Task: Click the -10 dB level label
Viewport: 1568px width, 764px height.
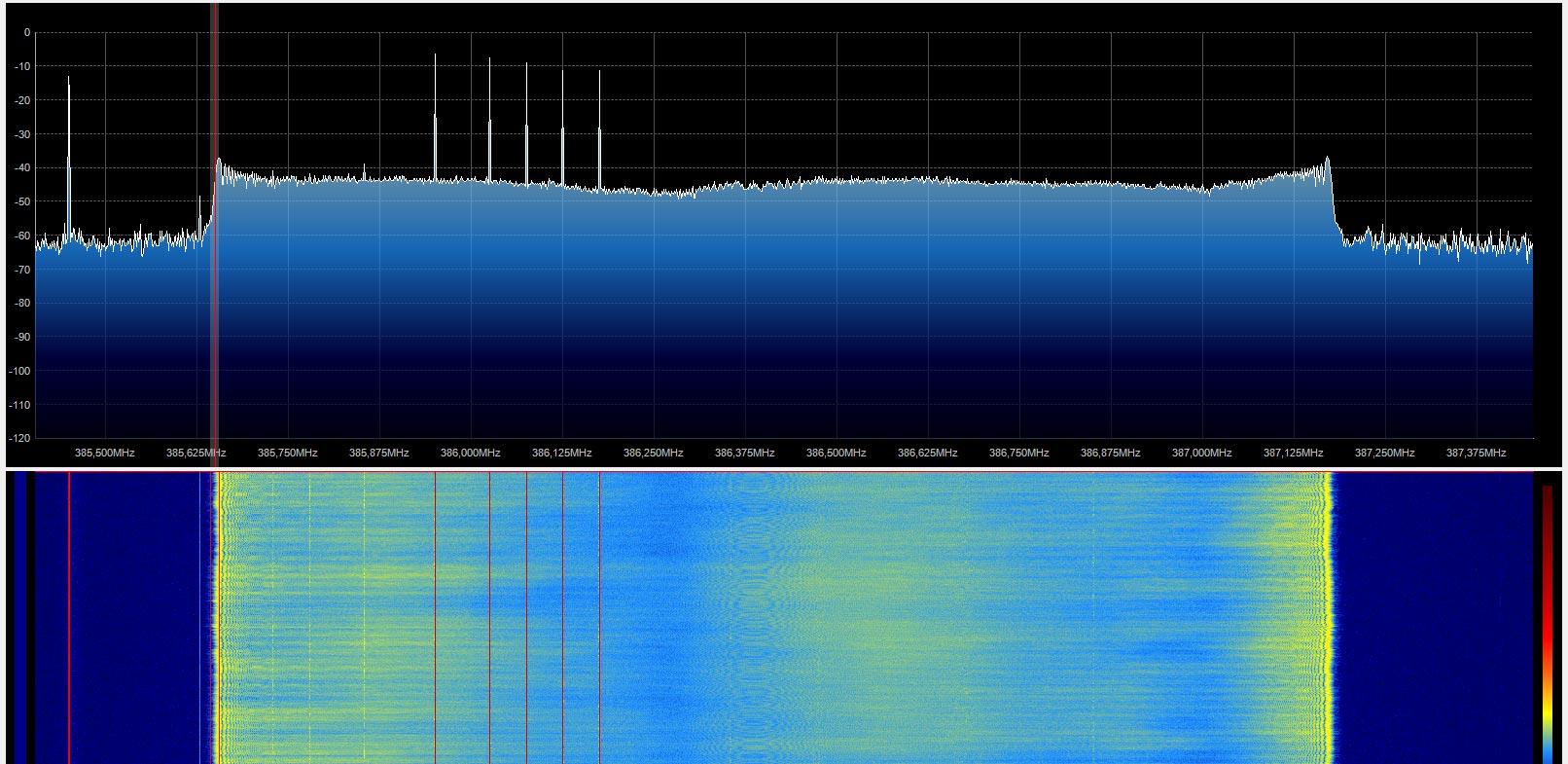Action: coord(21,66)
